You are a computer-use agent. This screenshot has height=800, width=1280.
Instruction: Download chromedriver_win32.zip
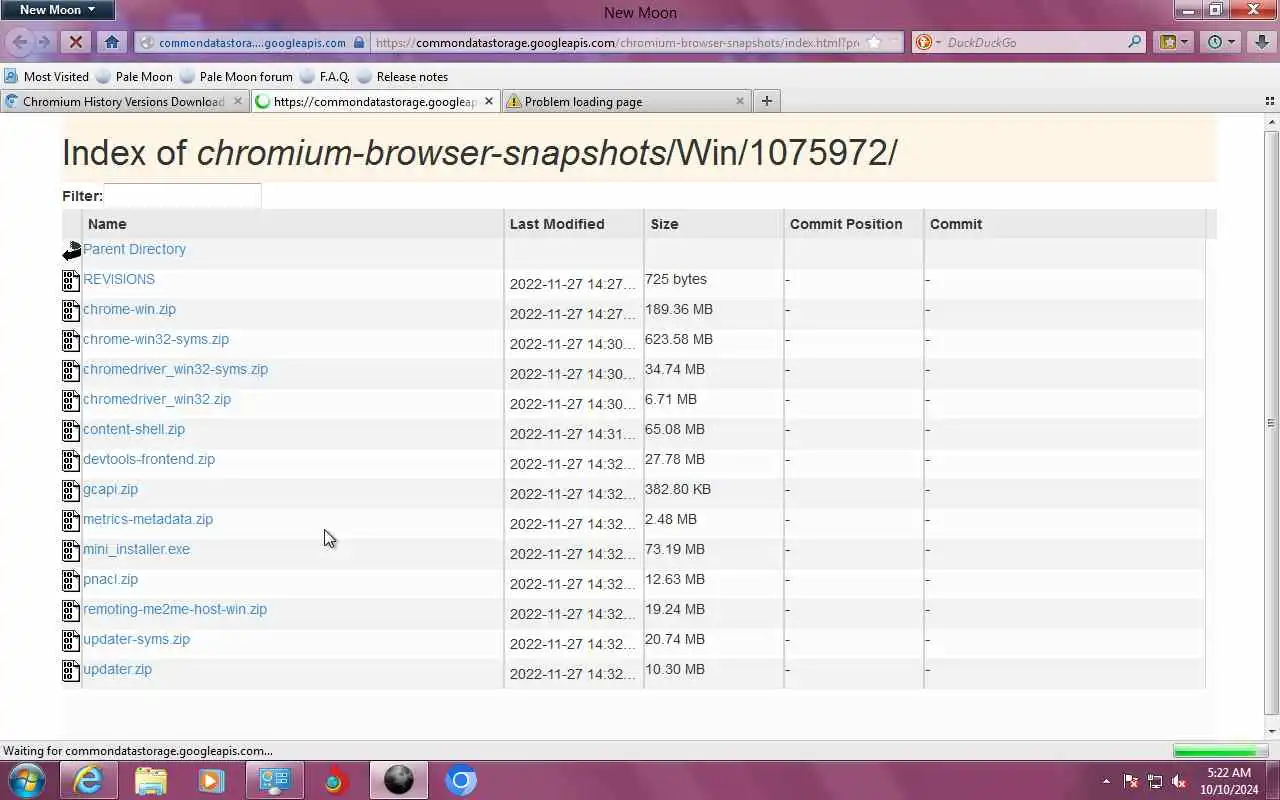click(x=157, y=399)
